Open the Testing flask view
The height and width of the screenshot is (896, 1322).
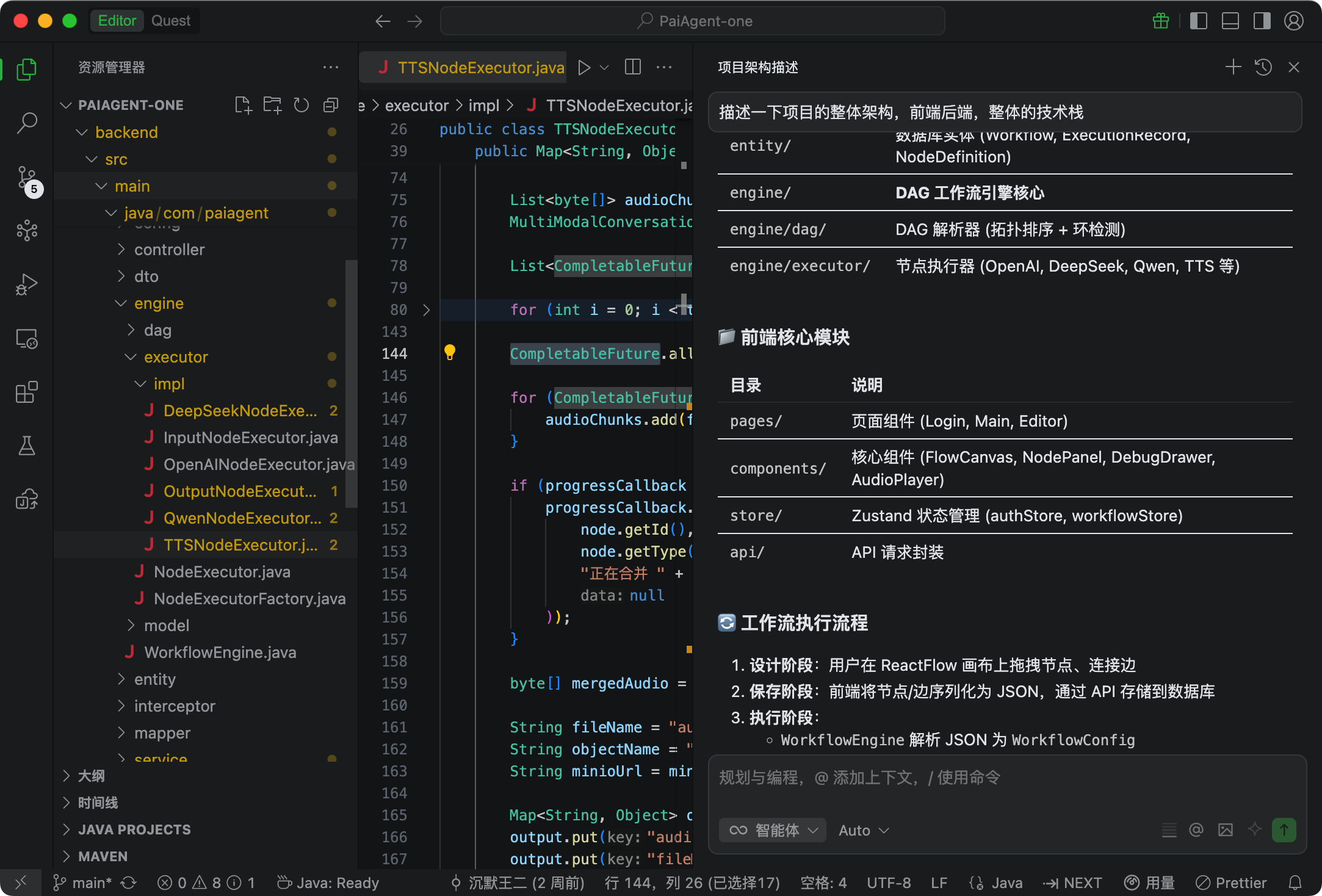(27, 446)
